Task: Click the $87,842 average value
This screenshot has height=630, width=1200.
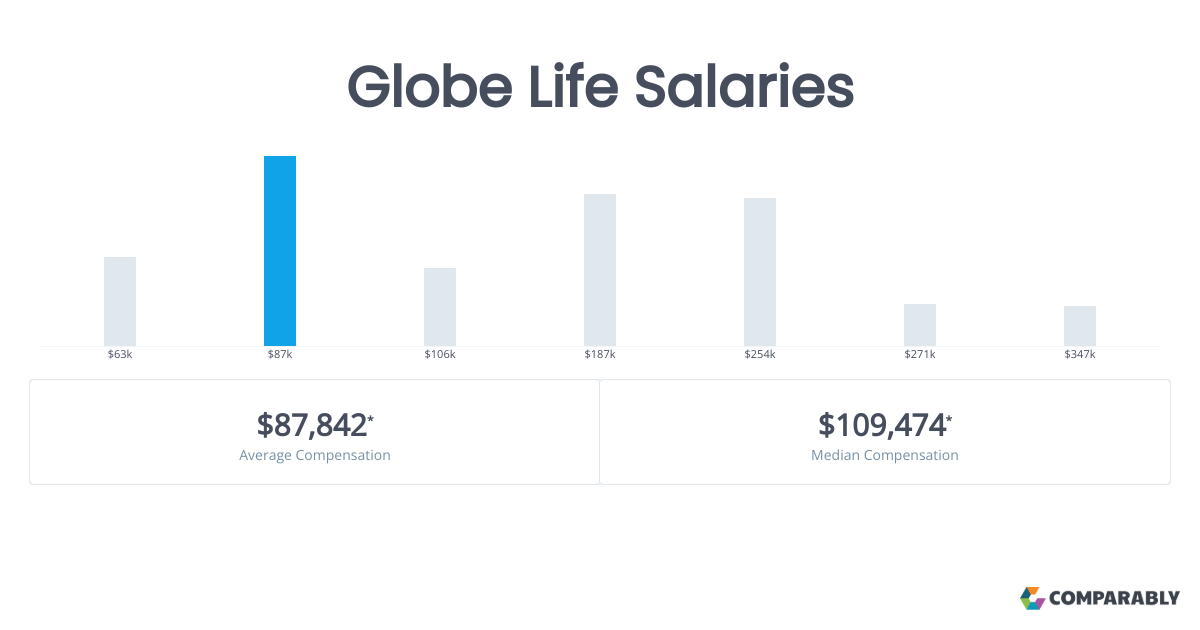Action: (312, 425)
